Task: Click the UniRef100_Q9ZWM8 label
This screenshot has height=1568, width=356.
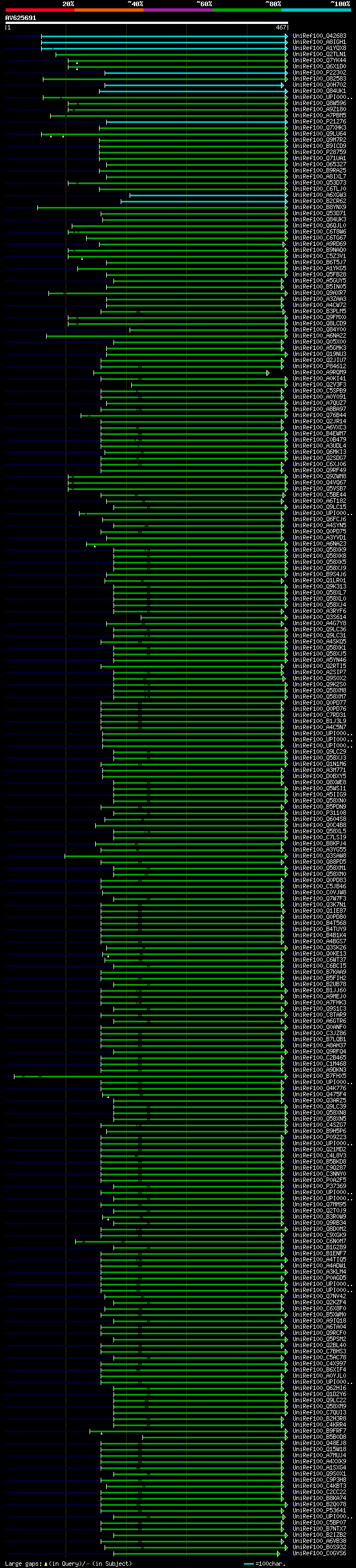Action: [x=319, y=477]
